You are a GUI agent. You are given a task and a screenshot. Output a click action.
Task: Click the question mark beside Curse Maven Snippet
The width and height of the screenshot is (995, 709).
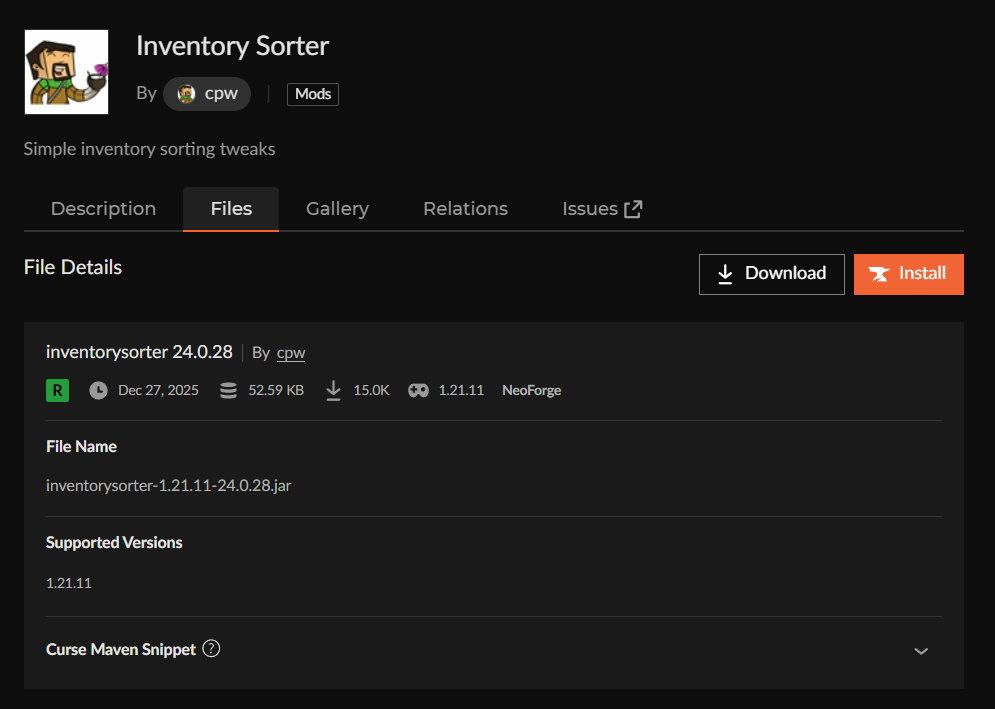(211, 649)
